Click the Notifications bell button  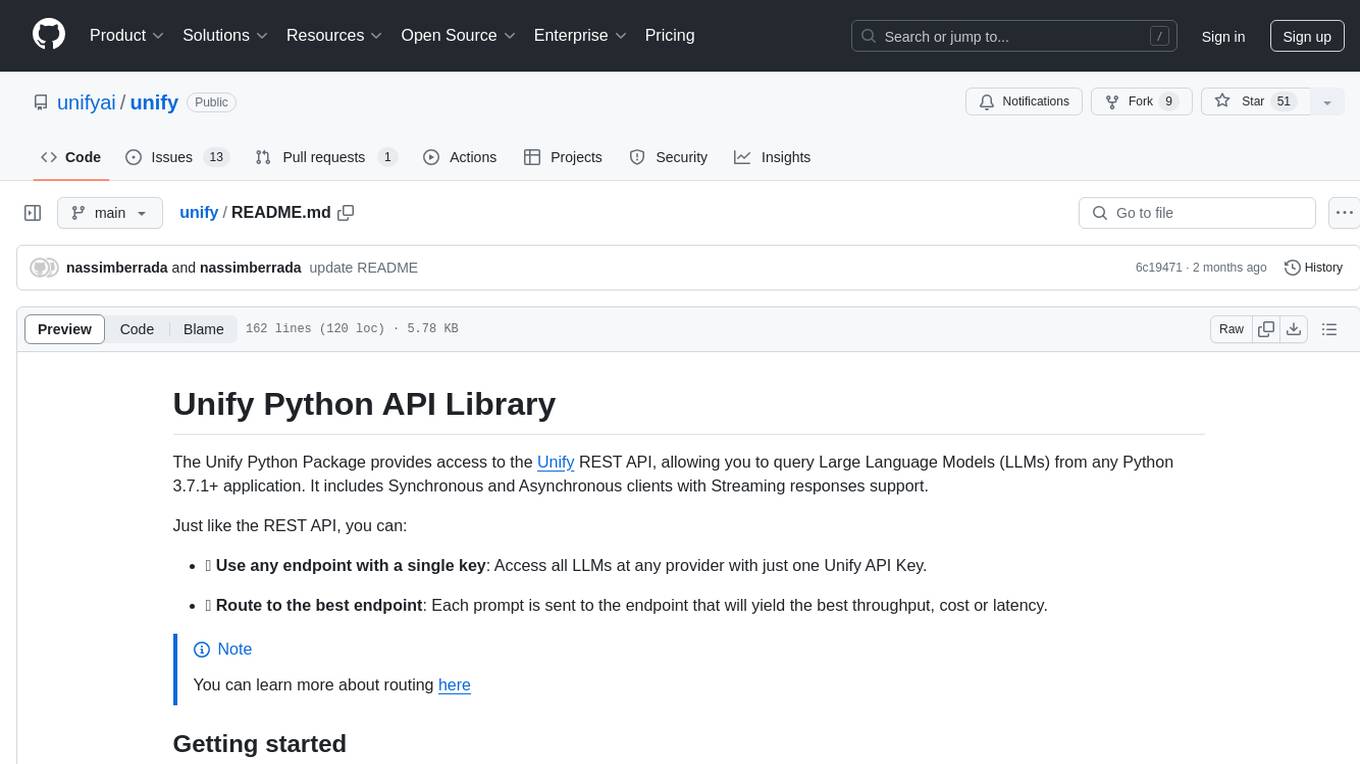1024,101
